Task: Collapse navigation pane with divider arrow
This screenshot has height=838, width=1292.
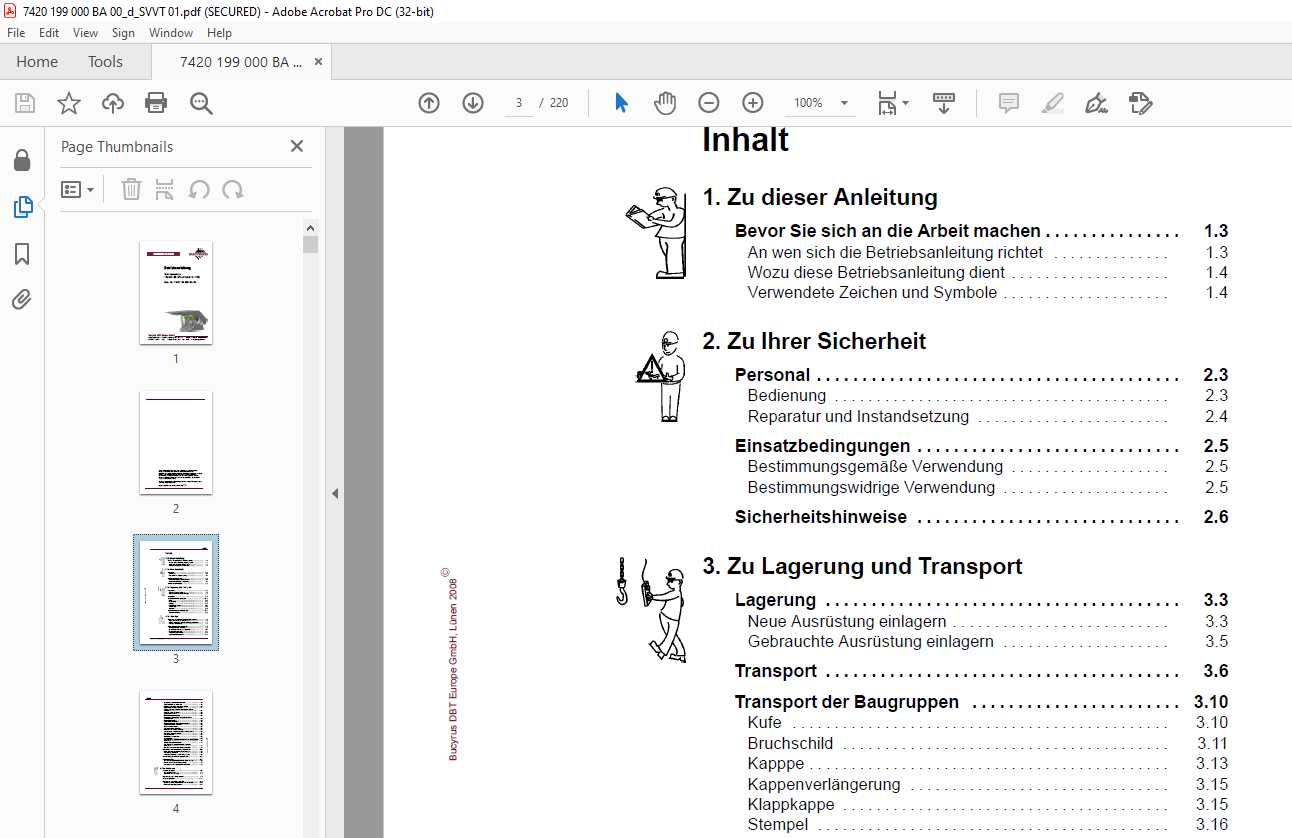Action: click(x=335, y=493)
